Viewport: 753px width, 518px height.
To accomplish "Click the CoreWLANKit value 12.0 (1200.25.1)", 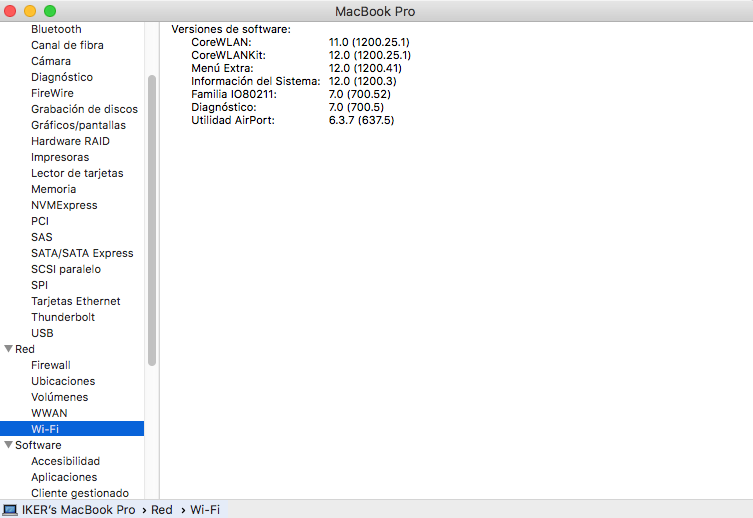I will pyautogui.click(x=370, y=55).
